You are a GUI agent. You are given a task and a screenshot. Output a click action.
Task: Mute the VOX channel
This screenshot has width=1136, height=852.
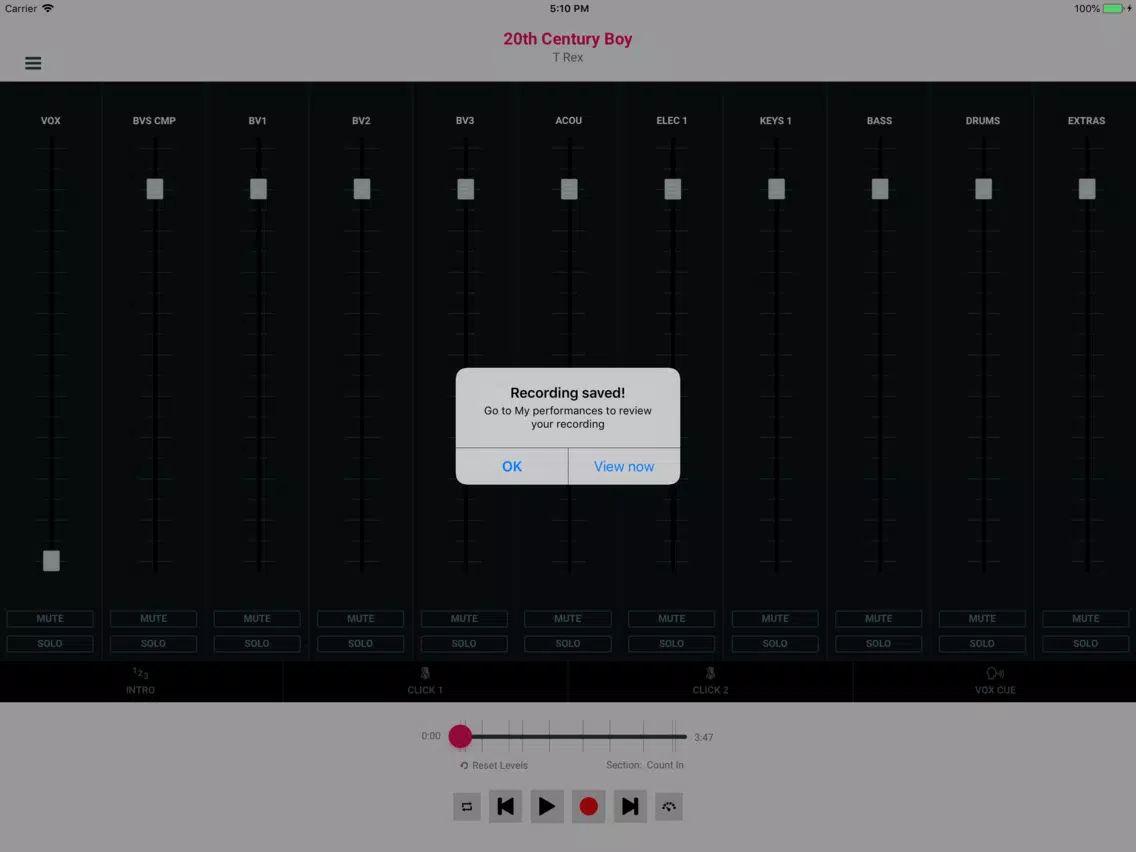tap(50, 619)
